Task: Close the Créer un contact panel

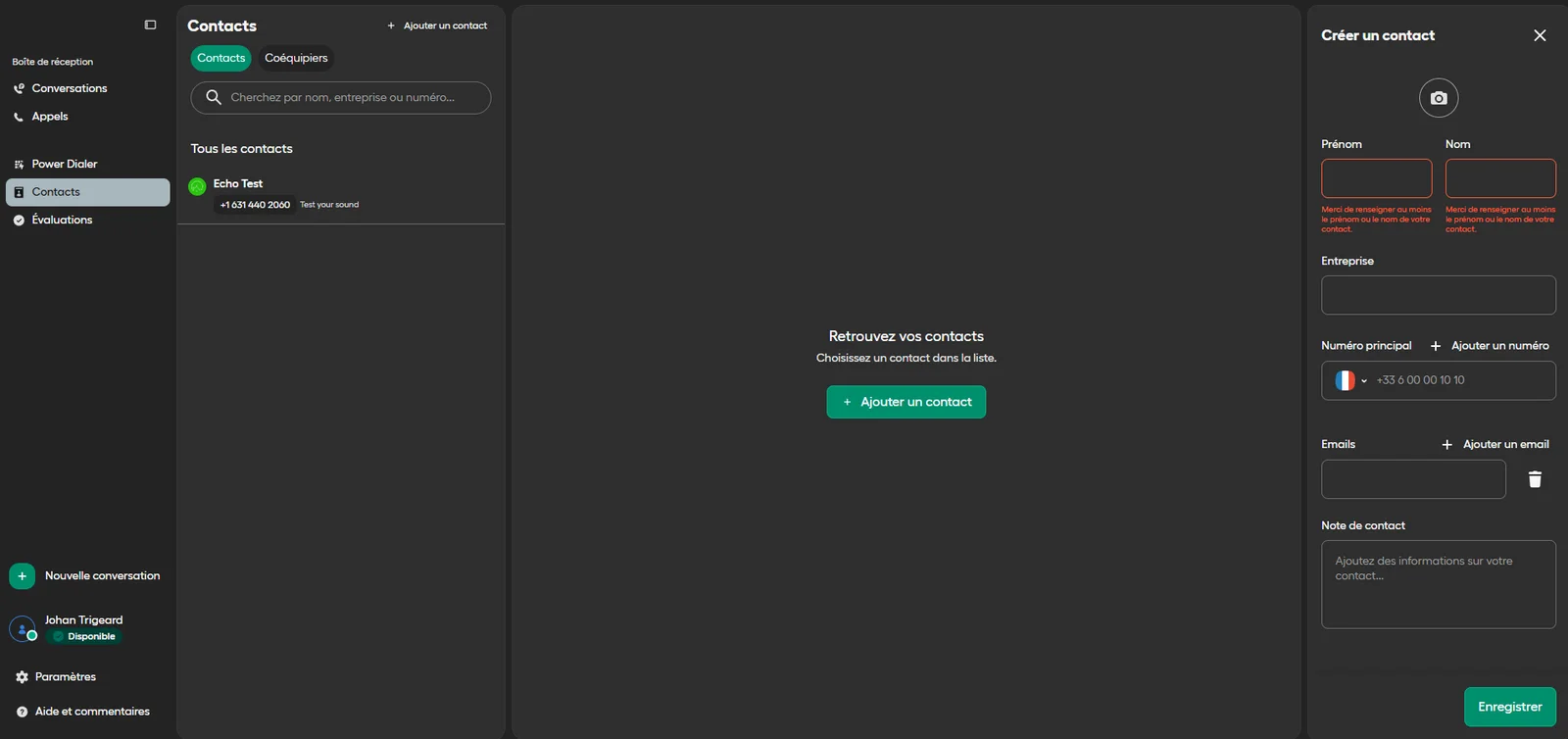Action: point(1540,35)
